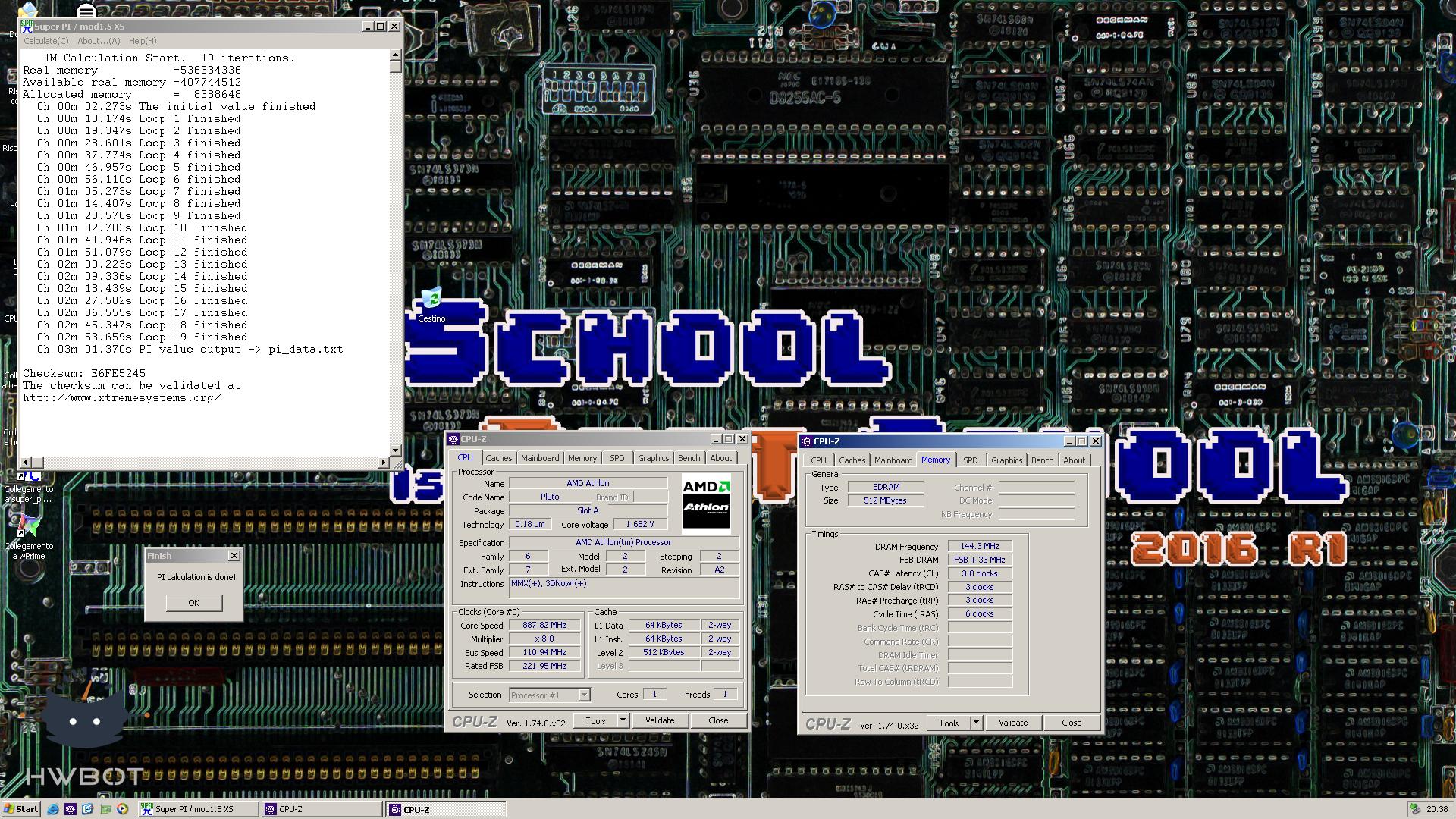The height and width of the screenshot is (819, 1456).
Task: Switch to Caches tab in right CPU-Z window
Action: point(852,460)
